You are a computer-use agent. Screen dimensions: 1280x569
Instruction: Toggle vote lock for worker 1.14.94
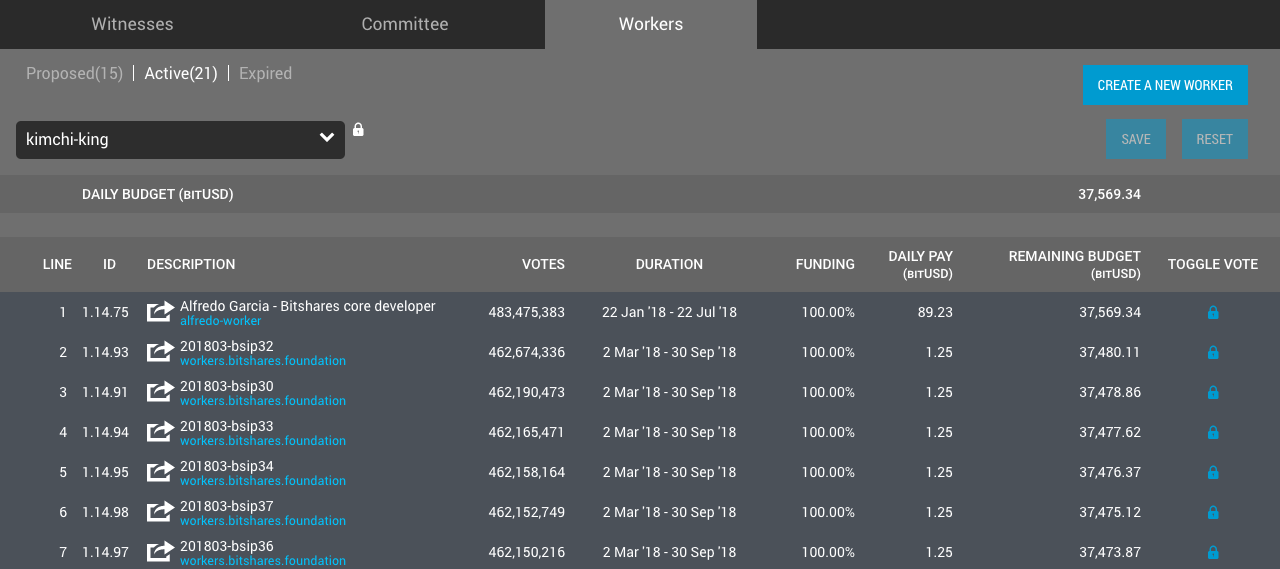pos(1213,433)
